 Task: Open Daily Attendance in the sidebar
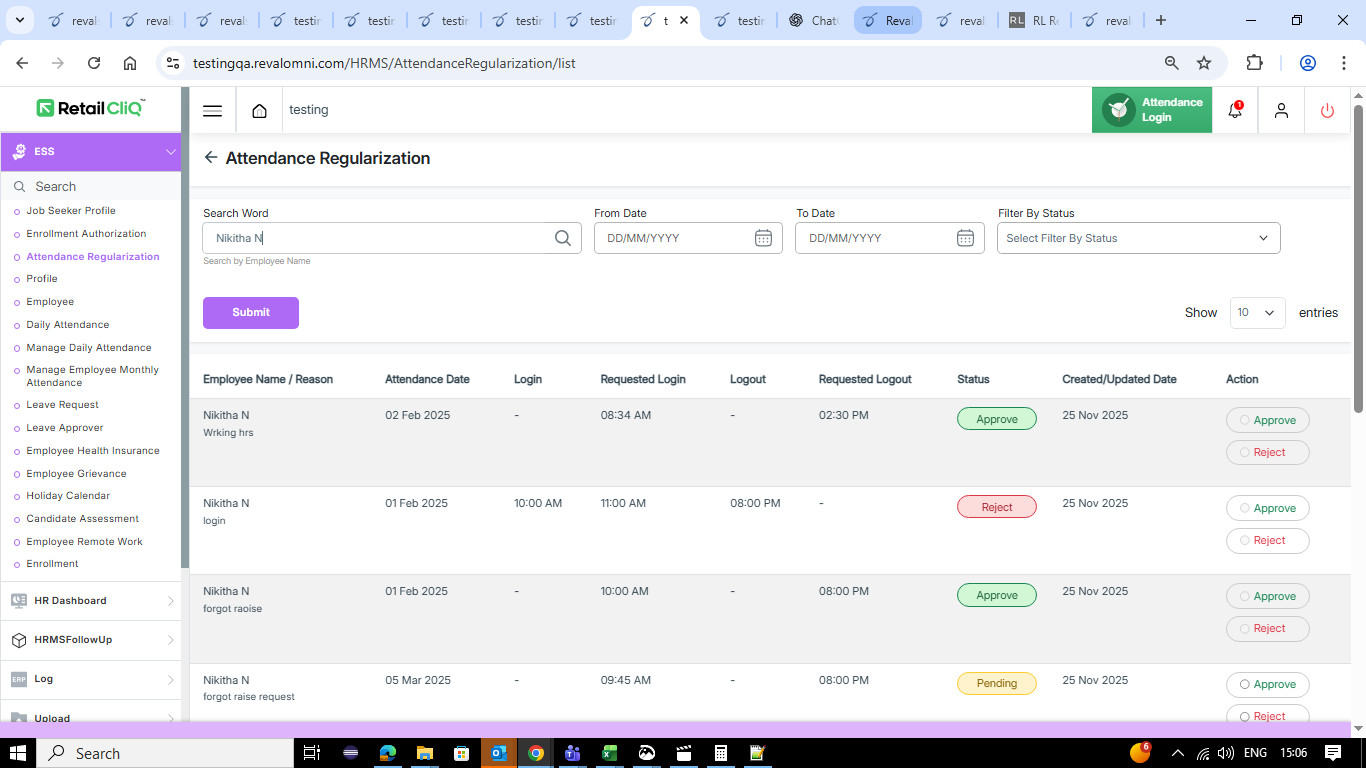pos(68,325)
